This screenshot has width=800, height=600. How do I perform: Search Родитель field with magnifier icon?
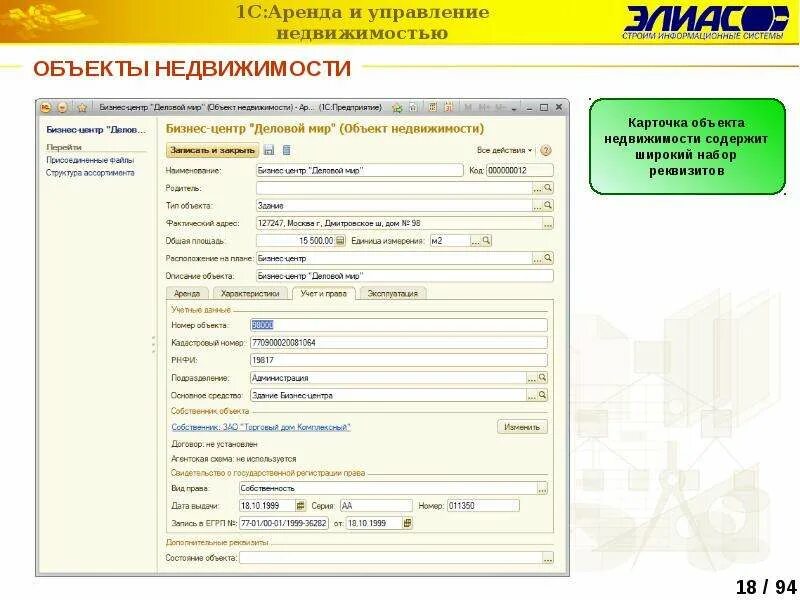[x=548, y=188]
